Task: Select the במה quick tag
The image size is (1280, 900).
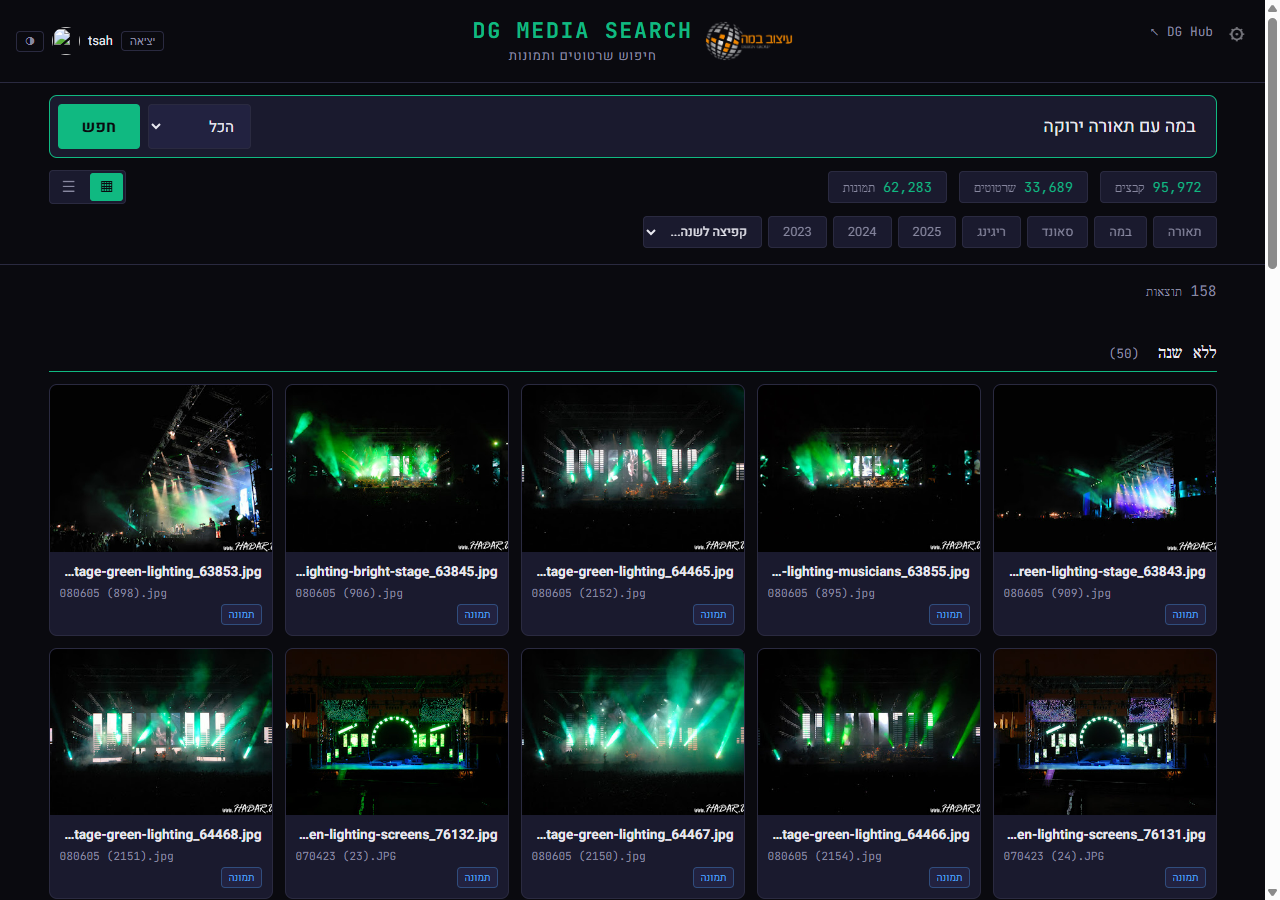Action: click(1120, 232)
